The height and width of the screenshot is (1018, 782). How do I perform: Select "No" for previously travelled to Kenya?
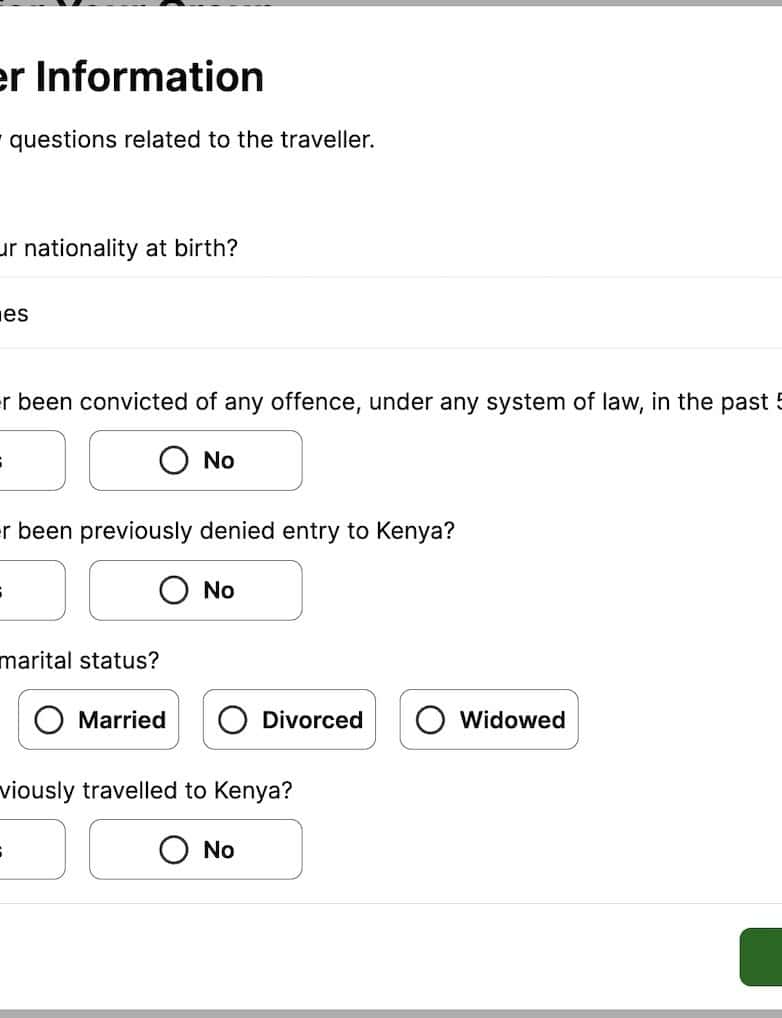[x=196, y=850]
